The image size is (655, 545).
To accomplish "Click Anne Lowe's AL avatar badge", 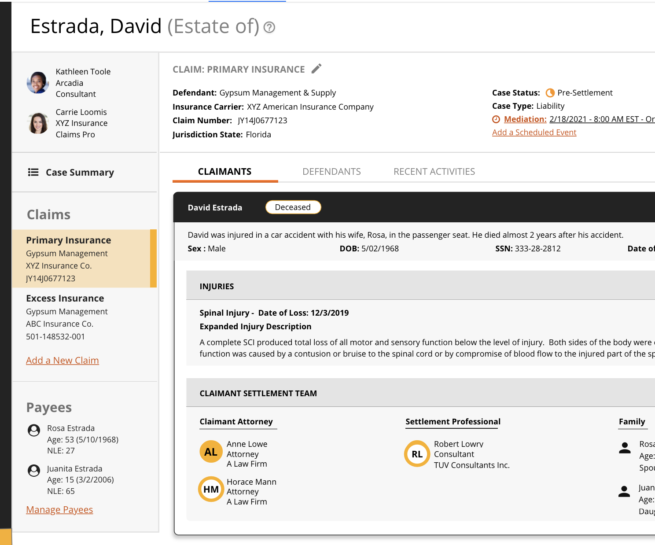I will 210,452.
